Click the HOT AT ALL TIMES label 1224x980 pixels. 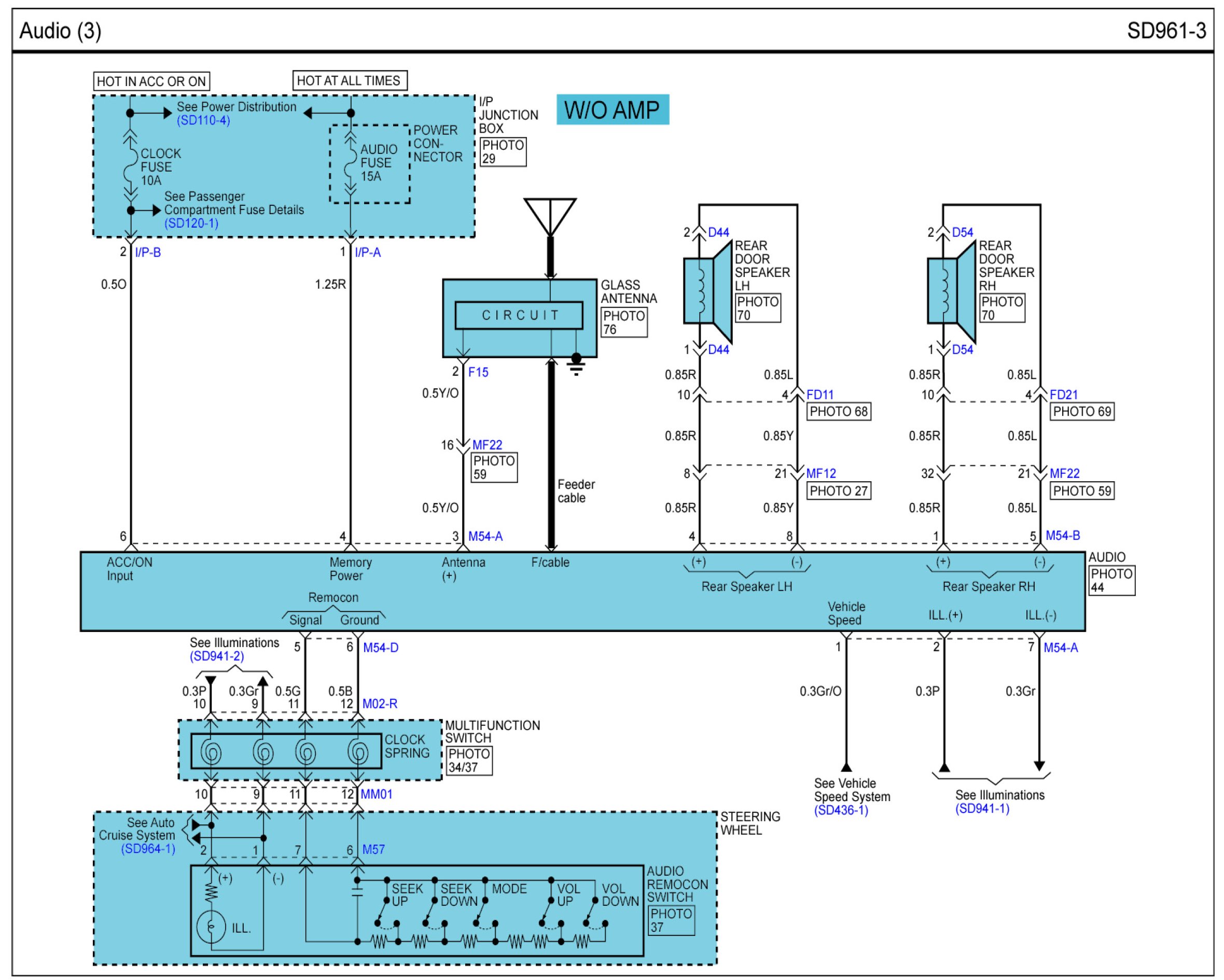(x=349, y=80)
